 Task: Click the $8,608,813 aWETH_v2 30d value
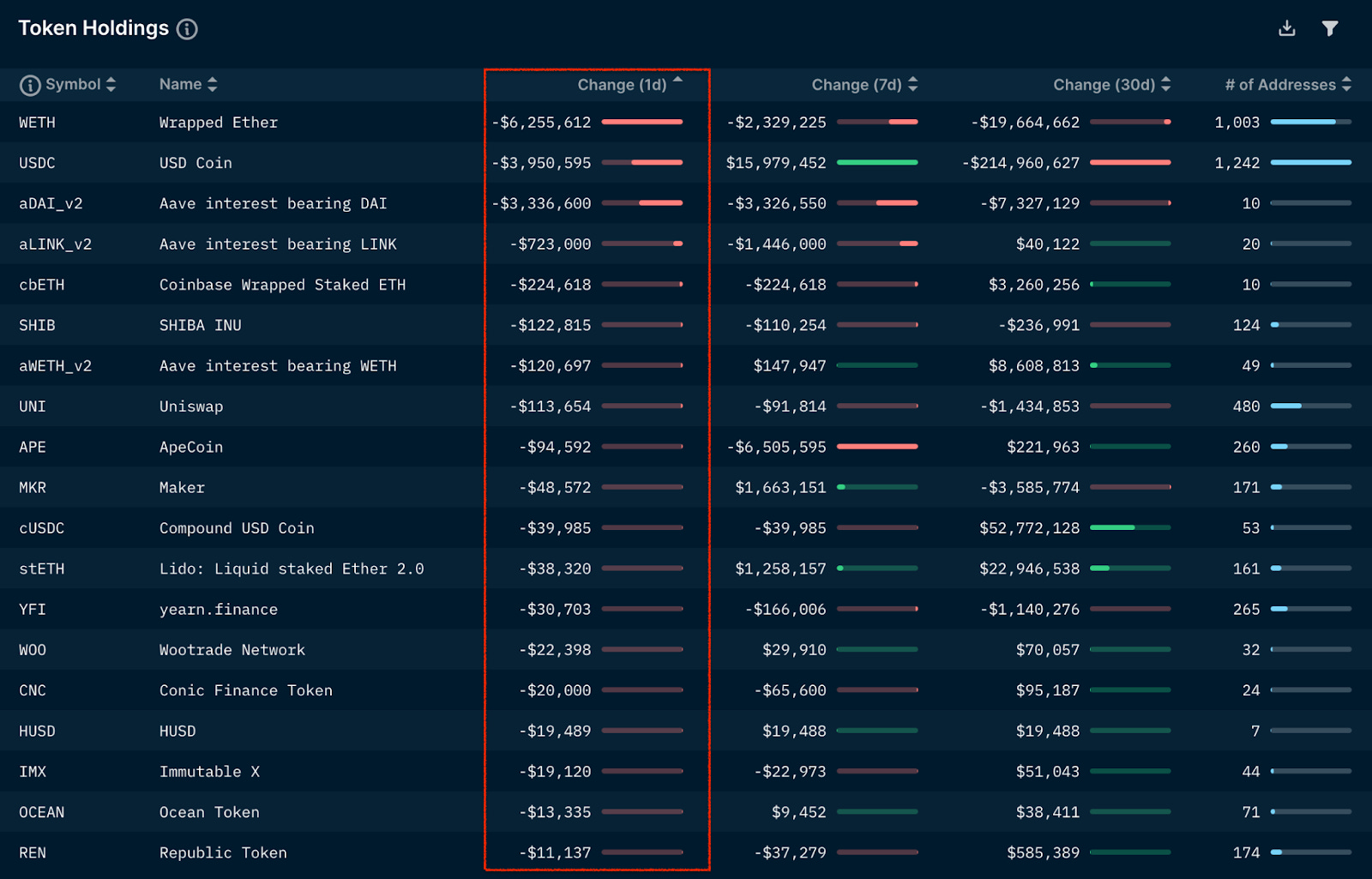coord(1034,366)
